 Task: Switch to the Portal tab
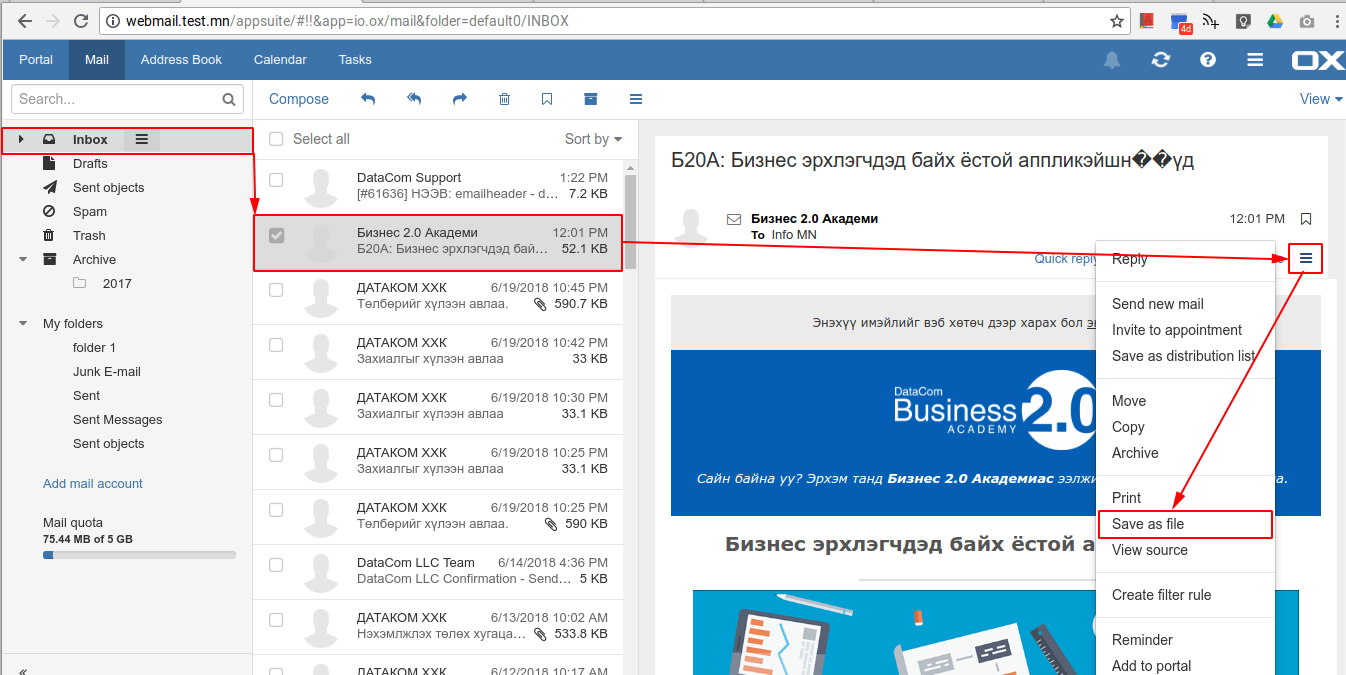pos(36,60)
